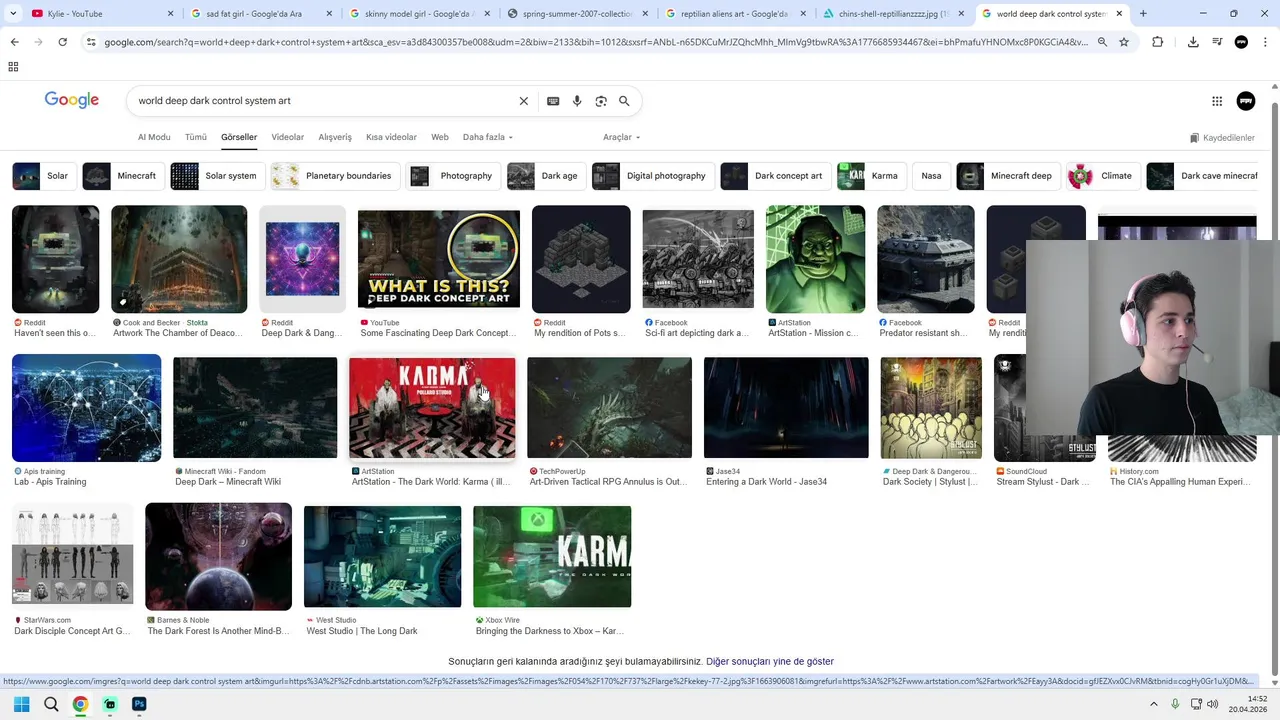
Task: Open the Windows Start menu
Action: click(21, 704)
